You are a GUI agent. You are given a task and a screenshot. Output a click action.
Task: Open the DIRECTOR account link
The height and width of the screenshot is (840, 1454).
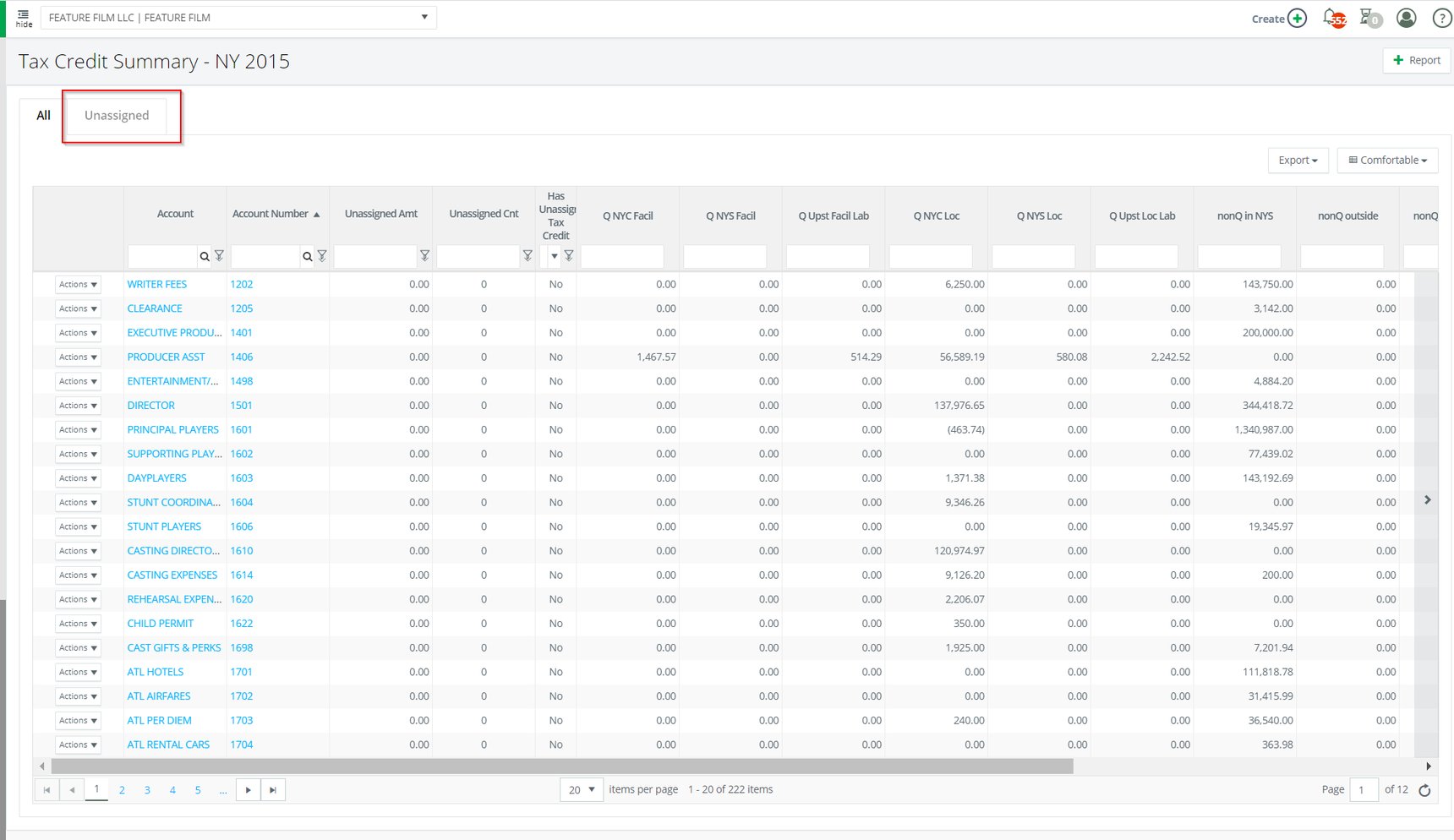click(x=151, y=406)
